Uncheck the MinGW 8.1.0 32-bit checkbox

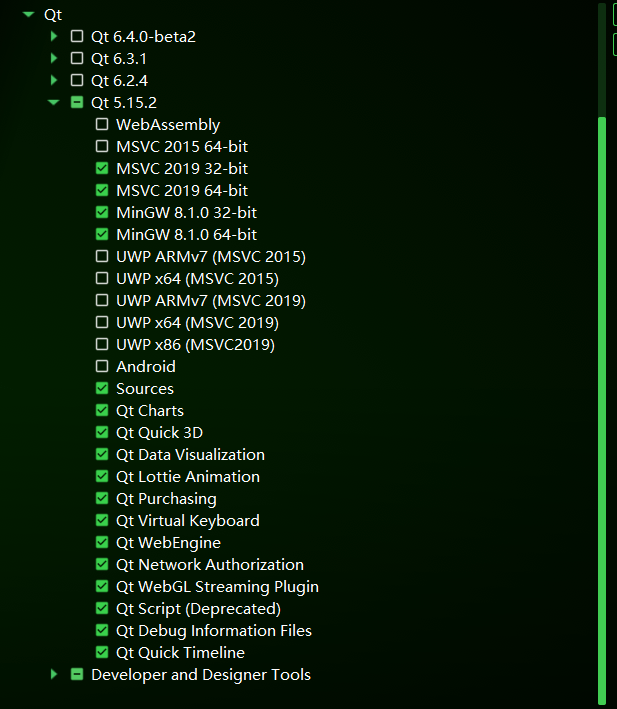[x=102, y=212]
